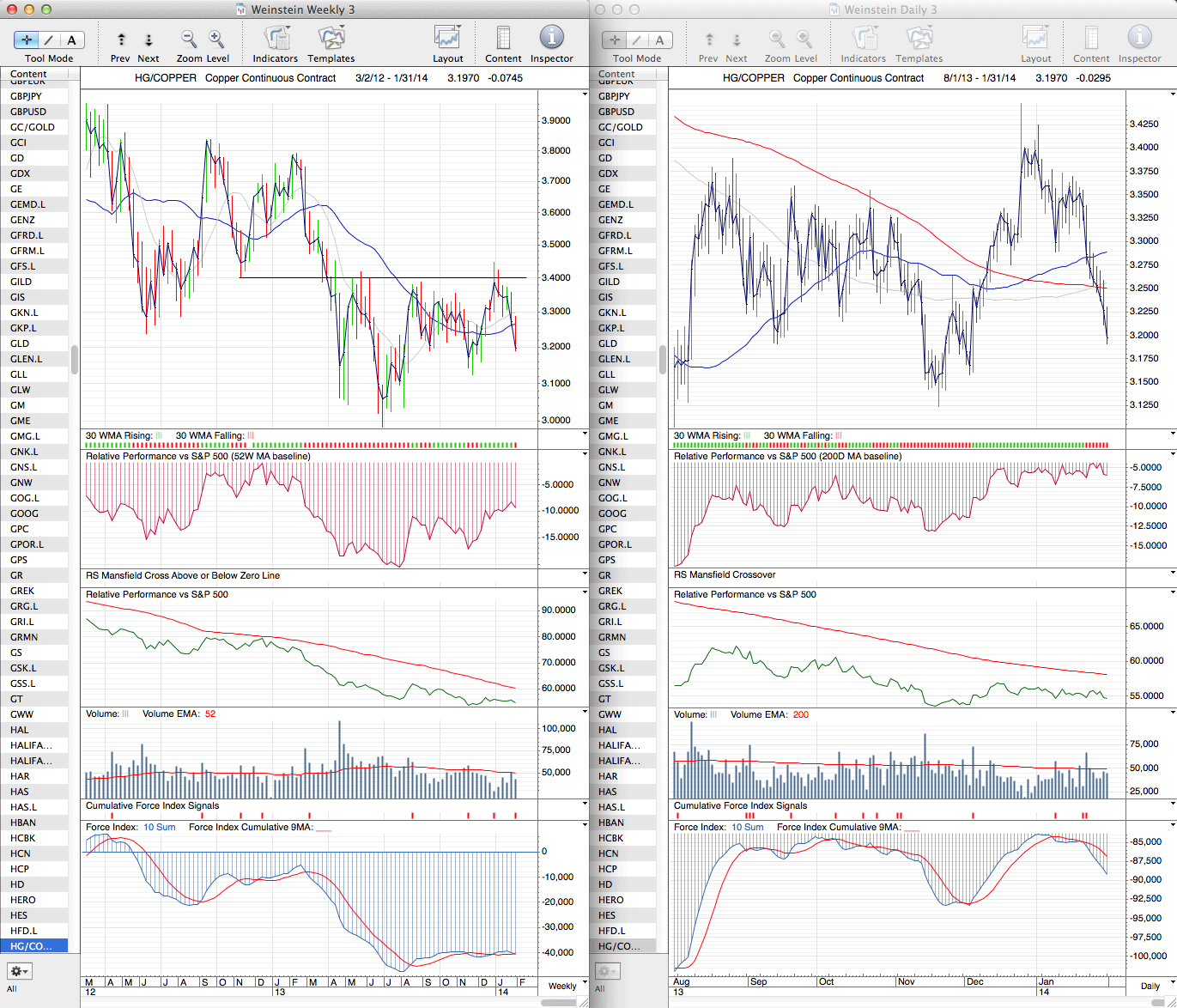Select GOOG in the Weekly window symbol list

(24, 513)
